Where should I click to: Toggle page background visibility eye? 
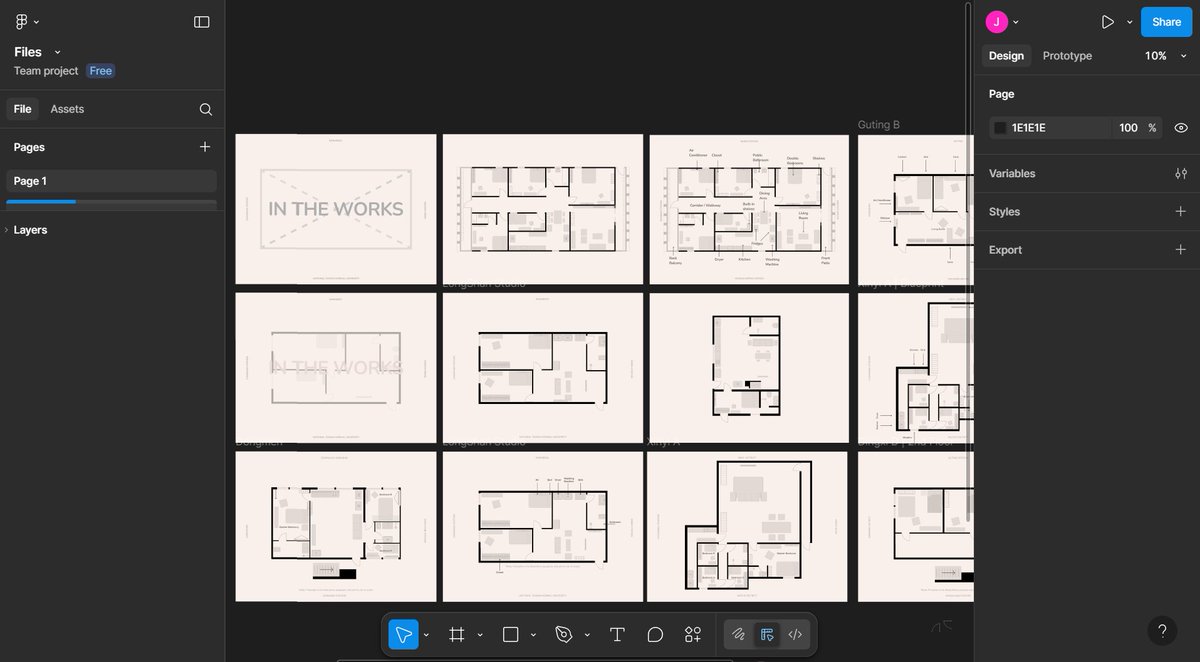[x=1181, y=128]
